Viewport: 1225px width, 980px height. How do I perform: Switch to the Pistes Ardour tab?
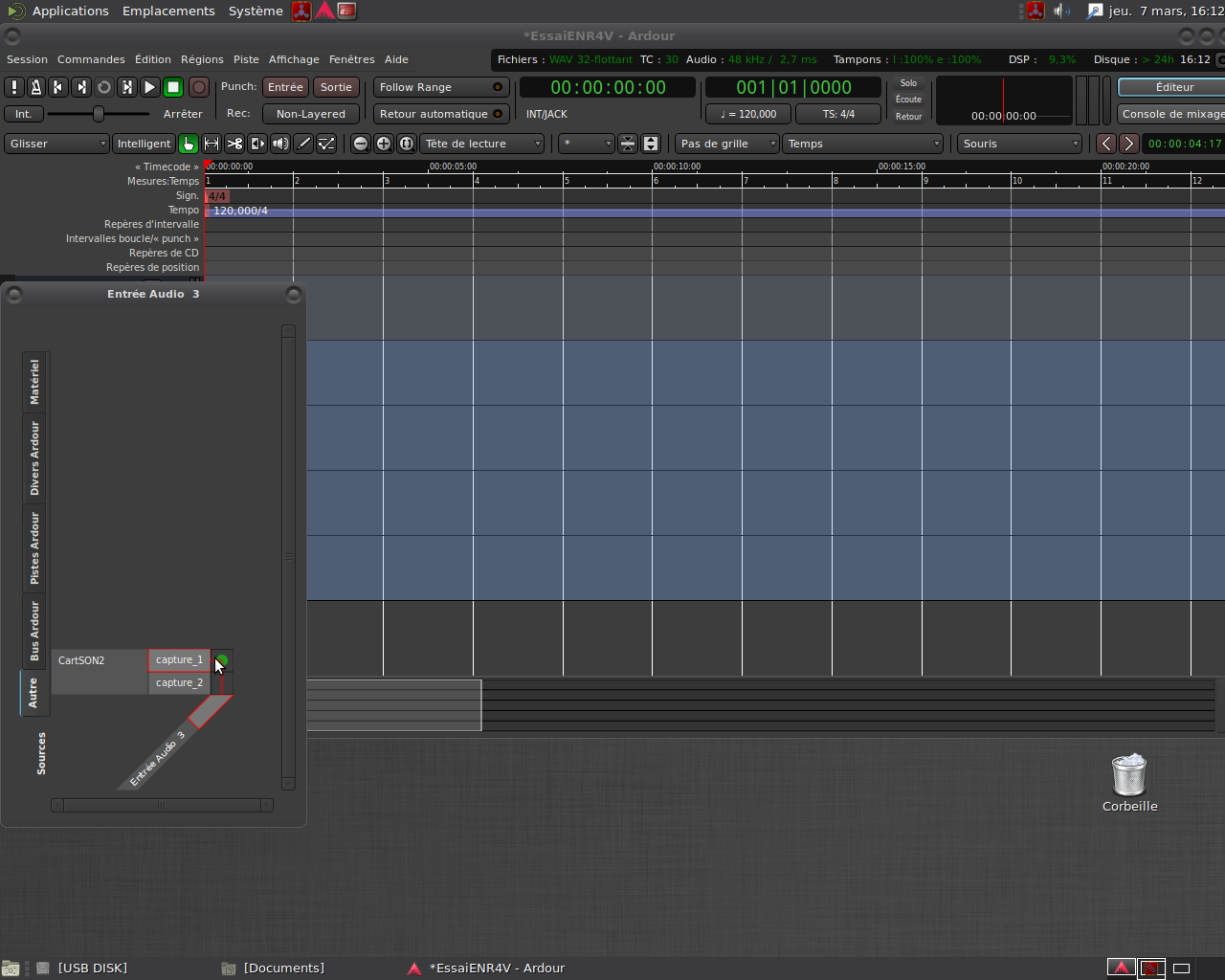pyautogui.click(x=35, y=547)
